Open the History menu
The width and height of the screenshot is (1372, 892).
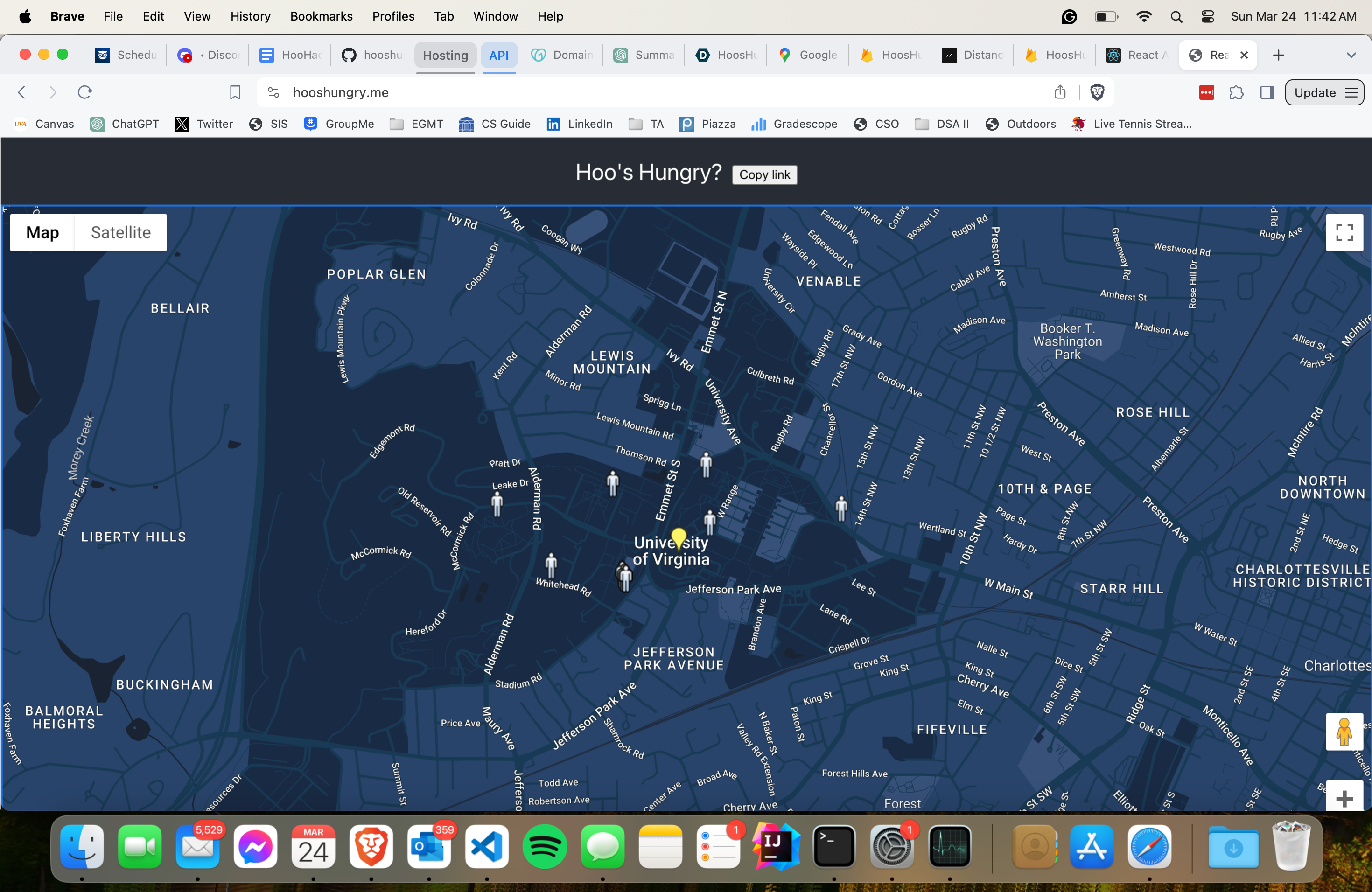point(250,16)
